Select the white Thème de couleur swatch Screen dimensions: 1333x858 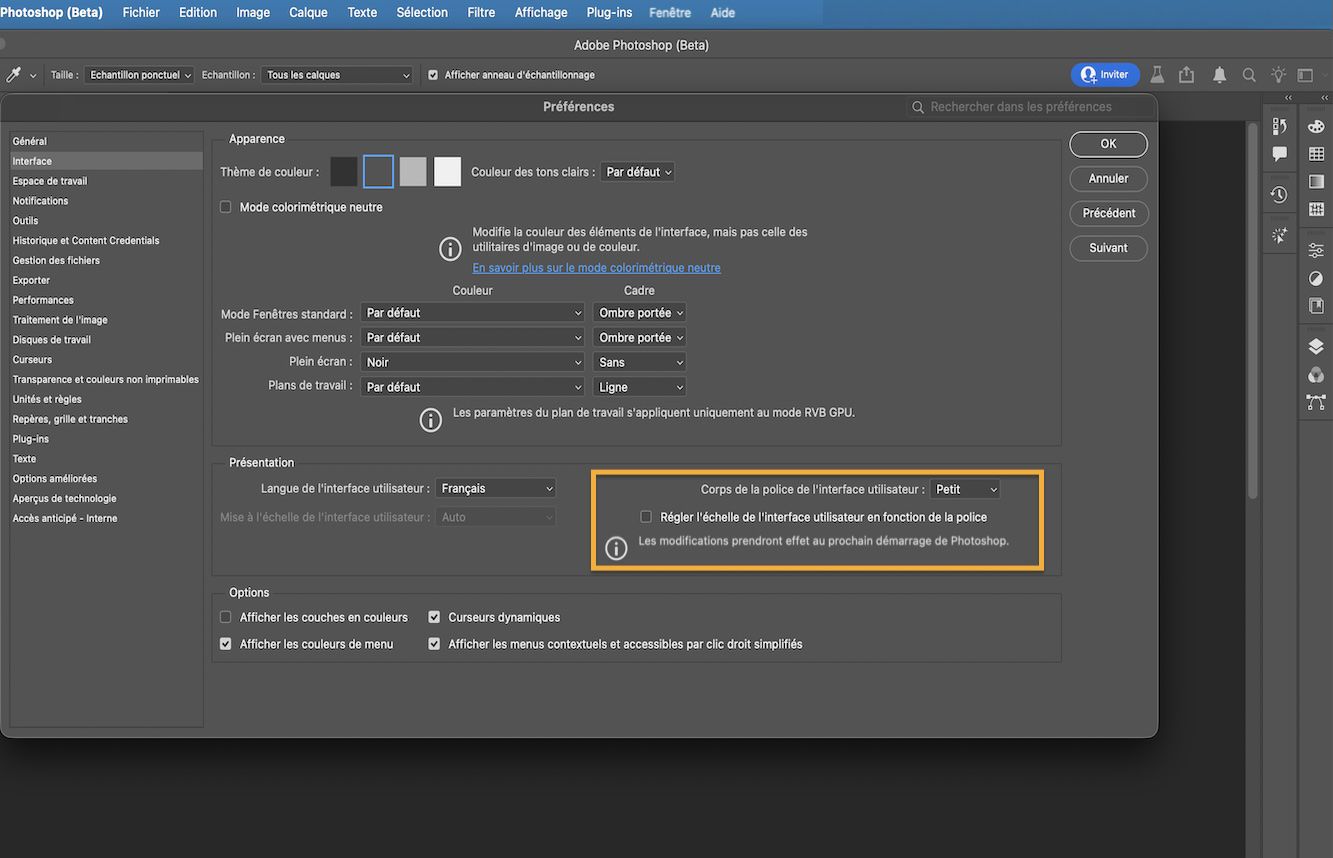point(446,171)
